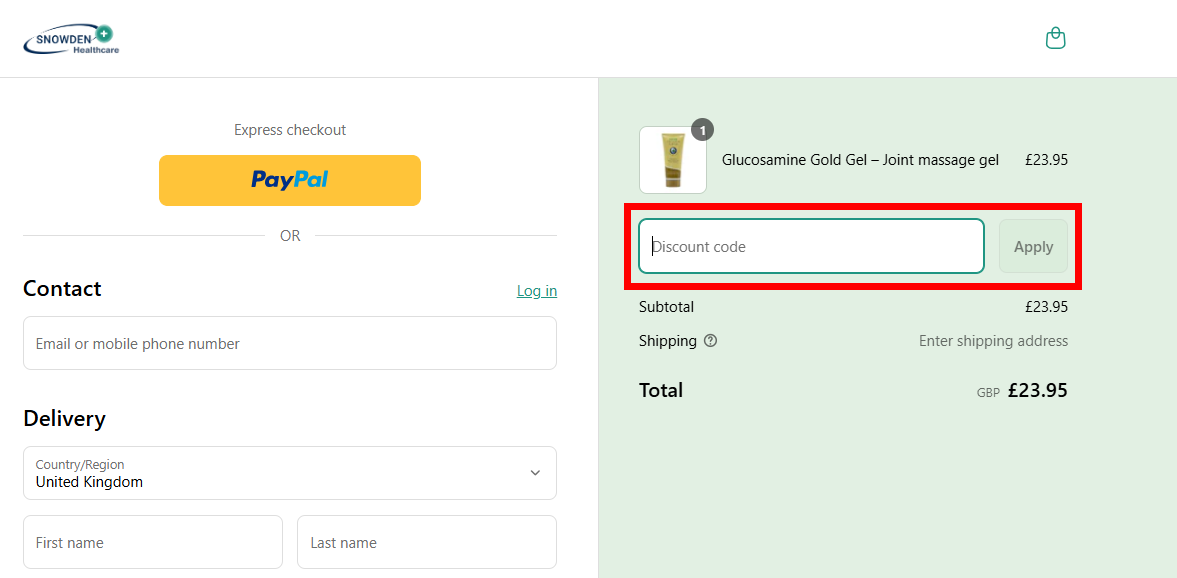Click the First name field
Image resolution: width=1177 pixels, height=578 pixels.
pyautogui.click(x=153, y=542)
